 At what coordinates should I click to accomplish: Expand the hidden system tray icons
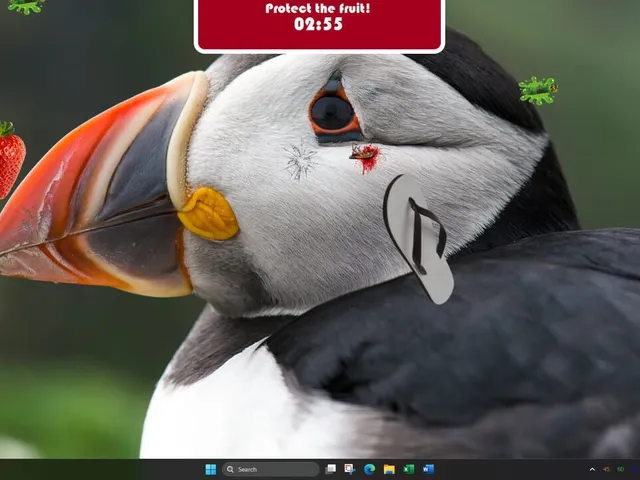click(592, 470)
